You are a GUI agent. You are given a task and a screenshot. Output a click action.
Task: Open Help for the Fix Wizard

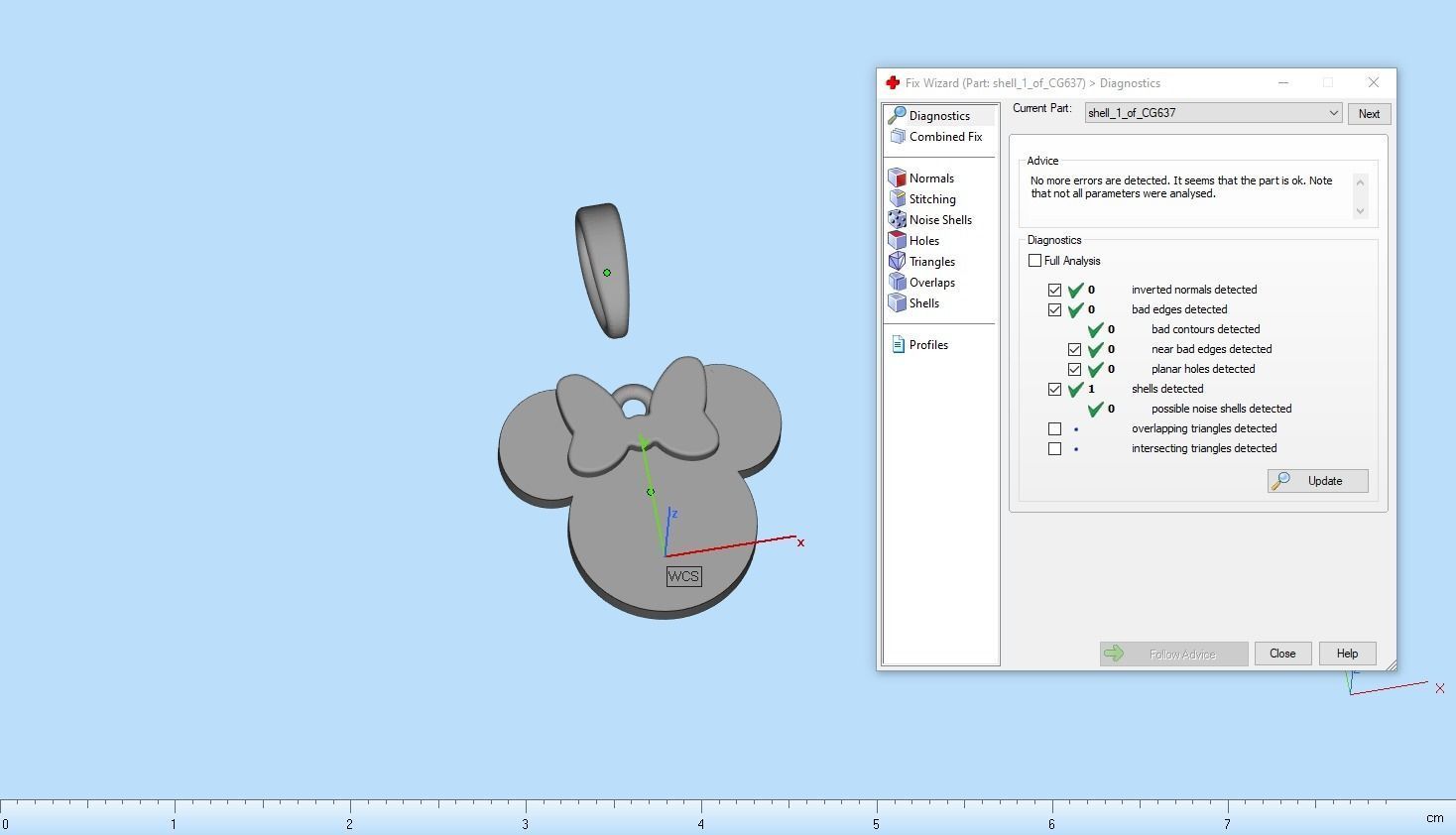click(1347, 654)
